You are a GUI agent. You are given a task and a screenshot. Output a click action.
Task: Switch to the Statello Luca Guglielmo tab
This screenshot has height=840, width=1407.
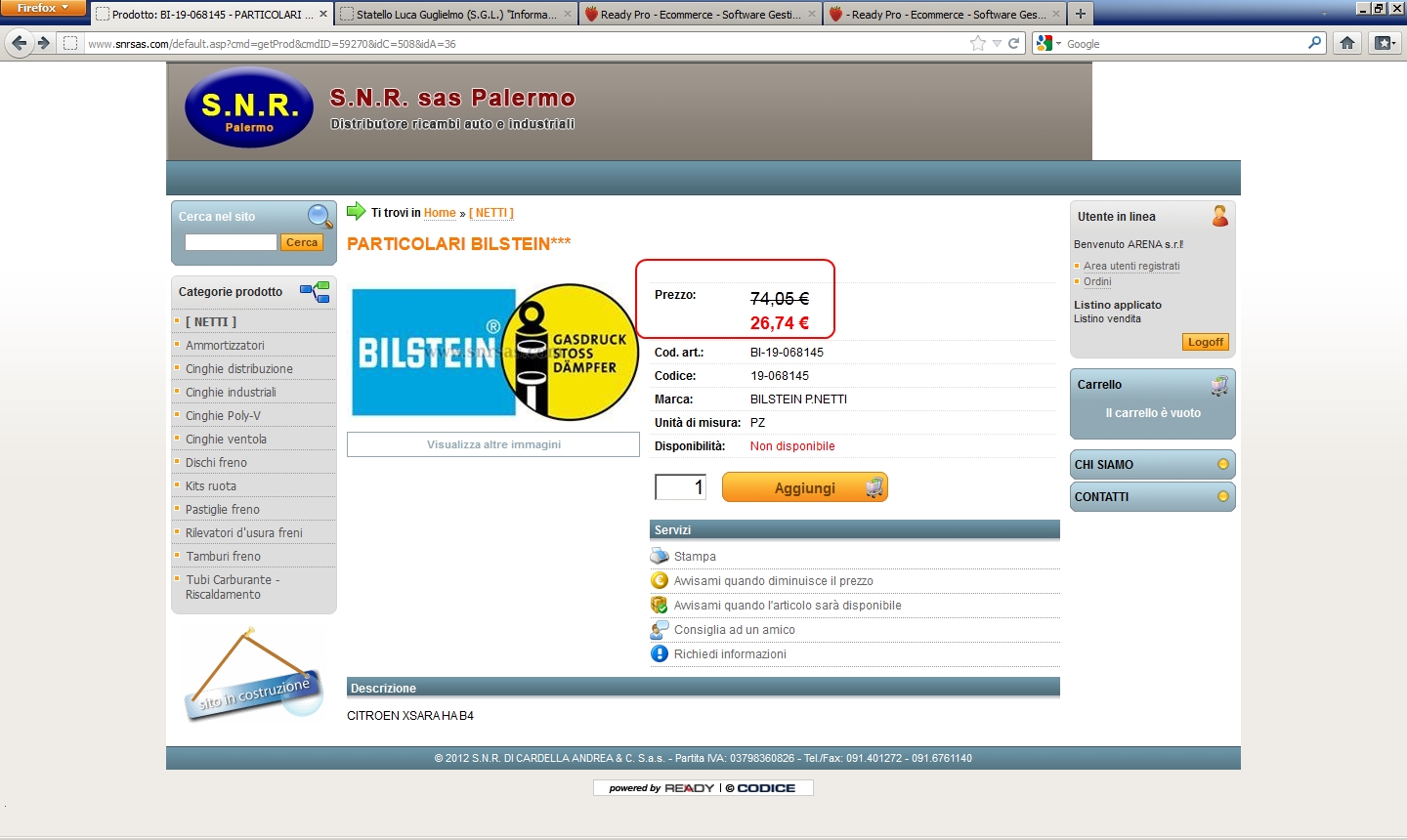[x=456, y=14]
